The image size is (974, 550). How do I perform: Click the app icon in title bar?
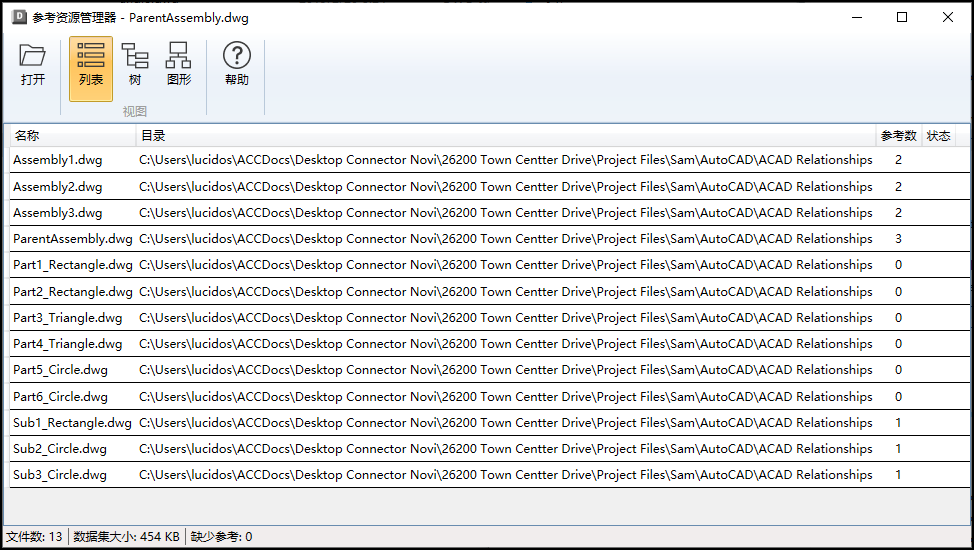pyautogui.click(x=19, y=17)
